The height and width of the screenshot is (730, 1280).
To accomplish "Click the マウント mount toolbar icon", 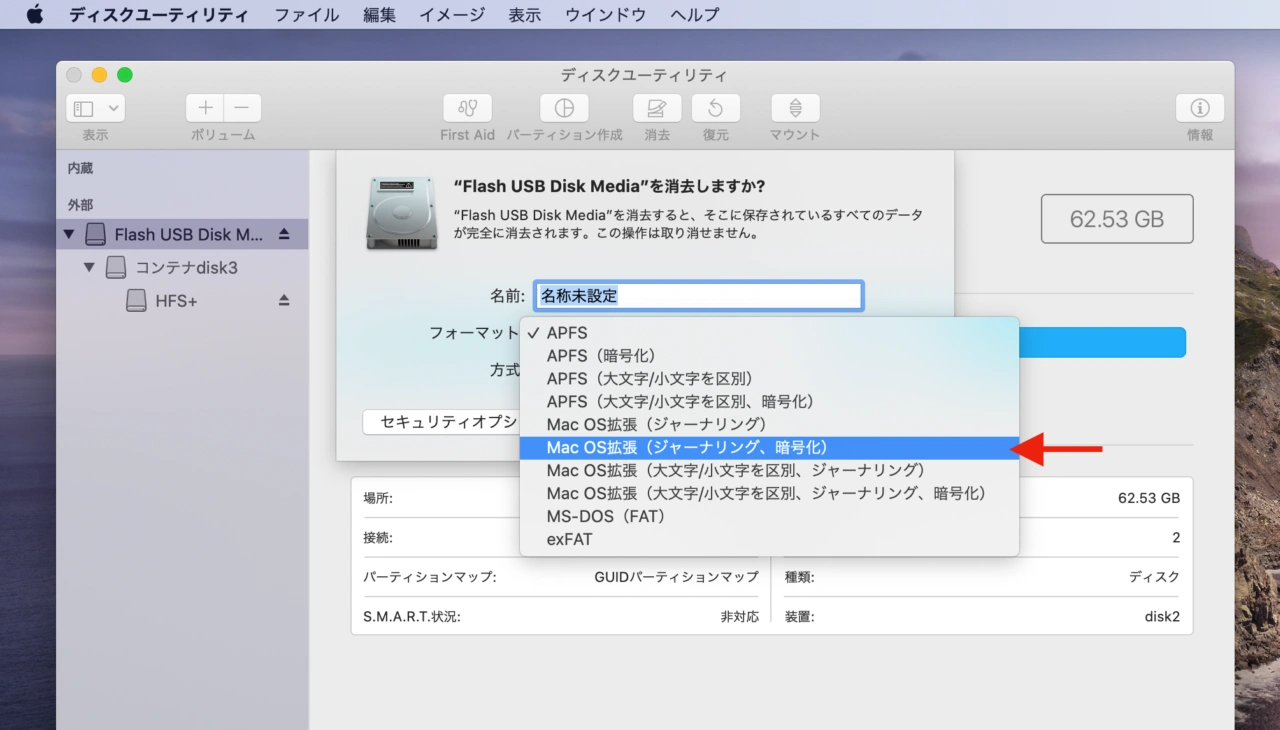I will (x=795, y=108).
